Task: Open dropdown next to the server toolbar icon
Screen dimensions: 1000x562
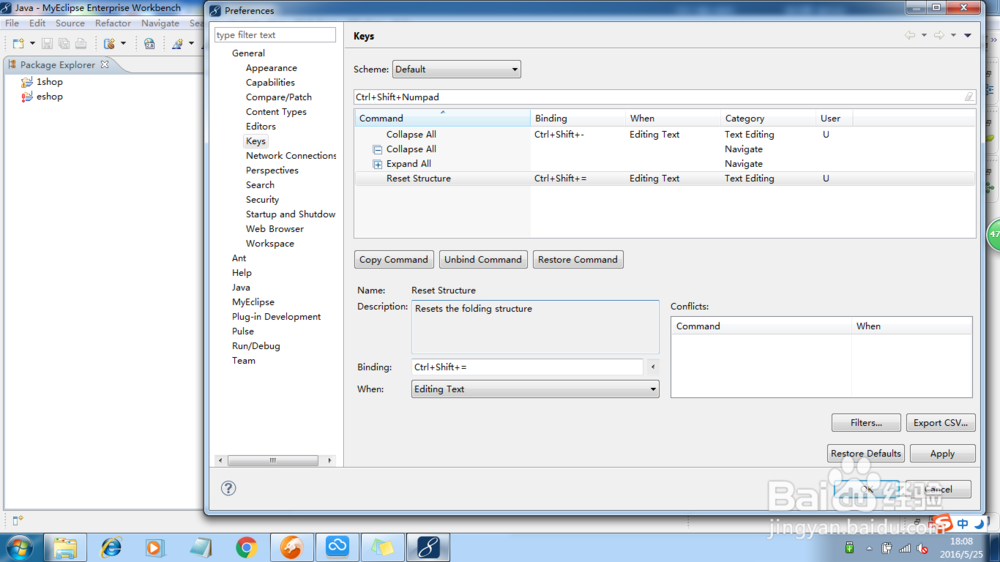Action: click(123, 43)
